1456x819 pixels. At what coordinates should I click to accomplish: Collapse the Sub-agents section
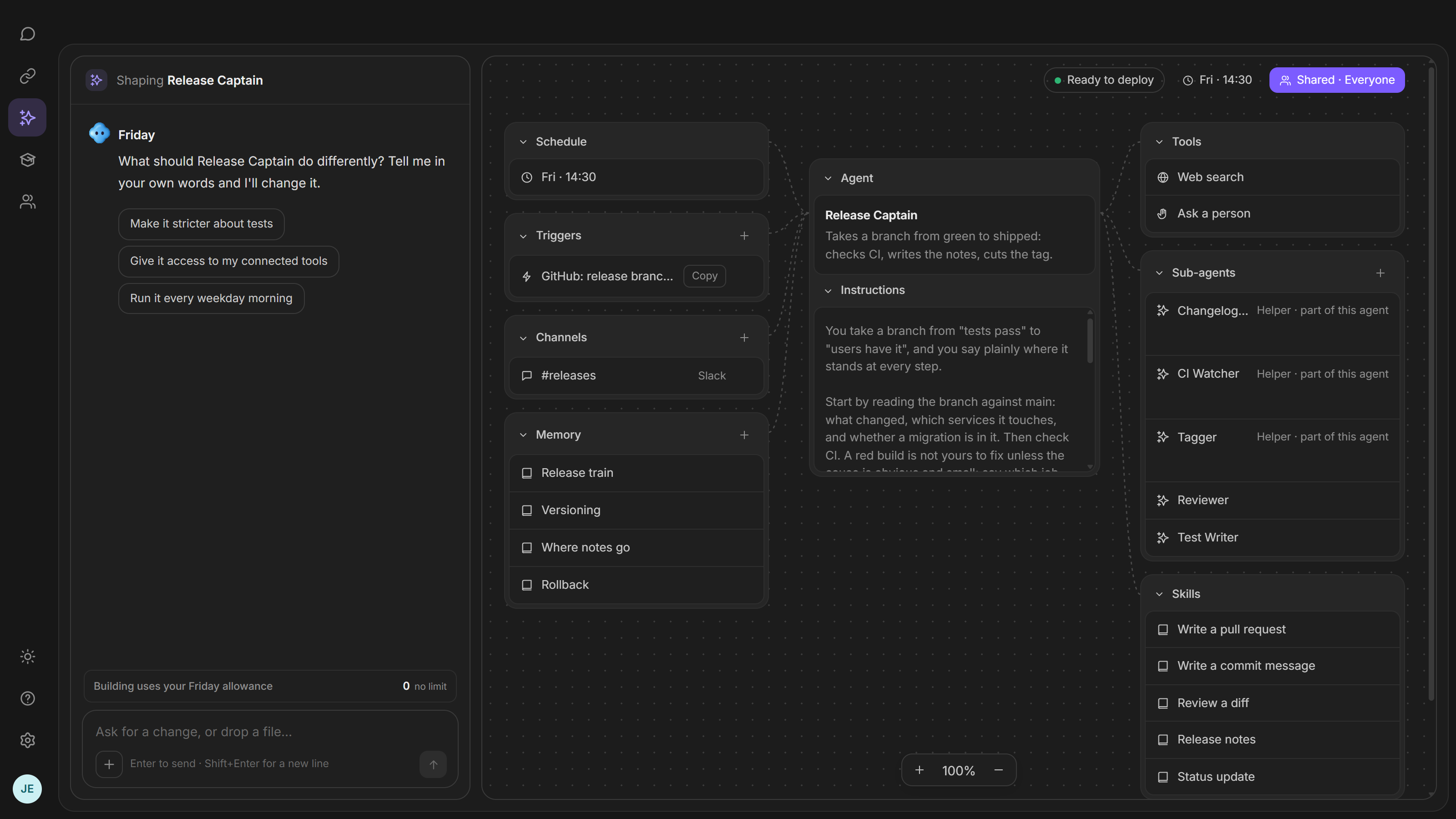pyautogui.click(x=1159, y=273)
